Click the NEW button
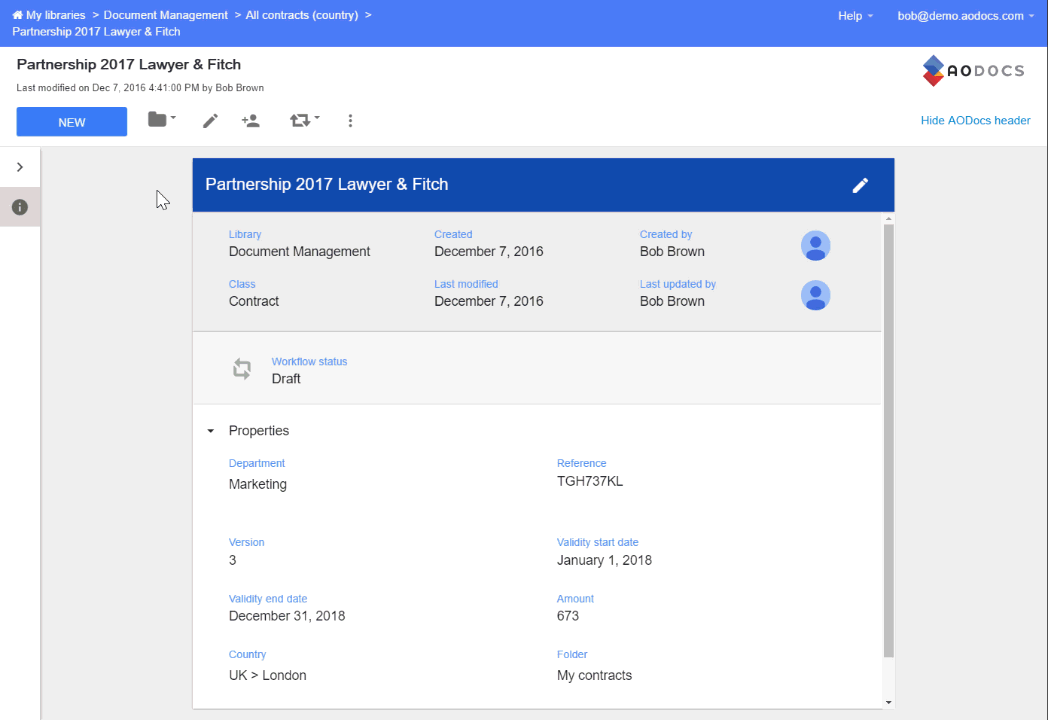 pyautogui.click(x=72, y=122)
